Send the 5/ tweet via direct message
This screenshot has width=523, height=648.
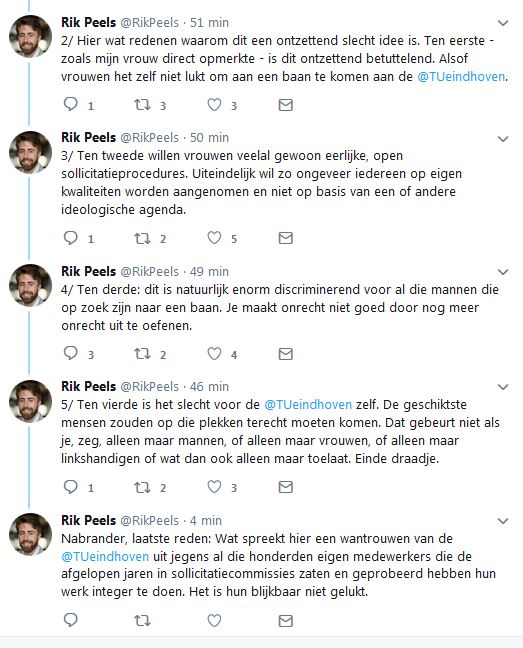point(285,487)
